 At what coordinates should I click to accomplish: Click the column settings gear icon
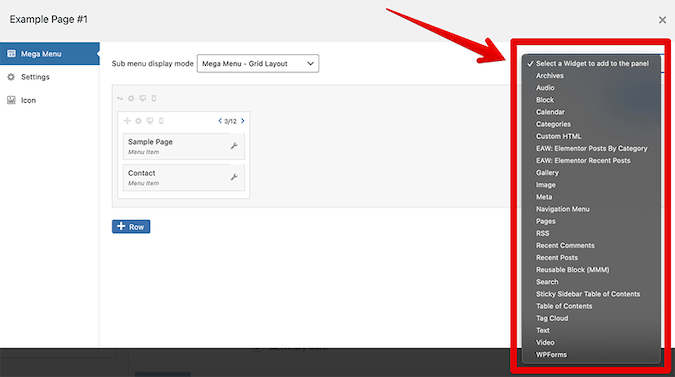[138, 121]
